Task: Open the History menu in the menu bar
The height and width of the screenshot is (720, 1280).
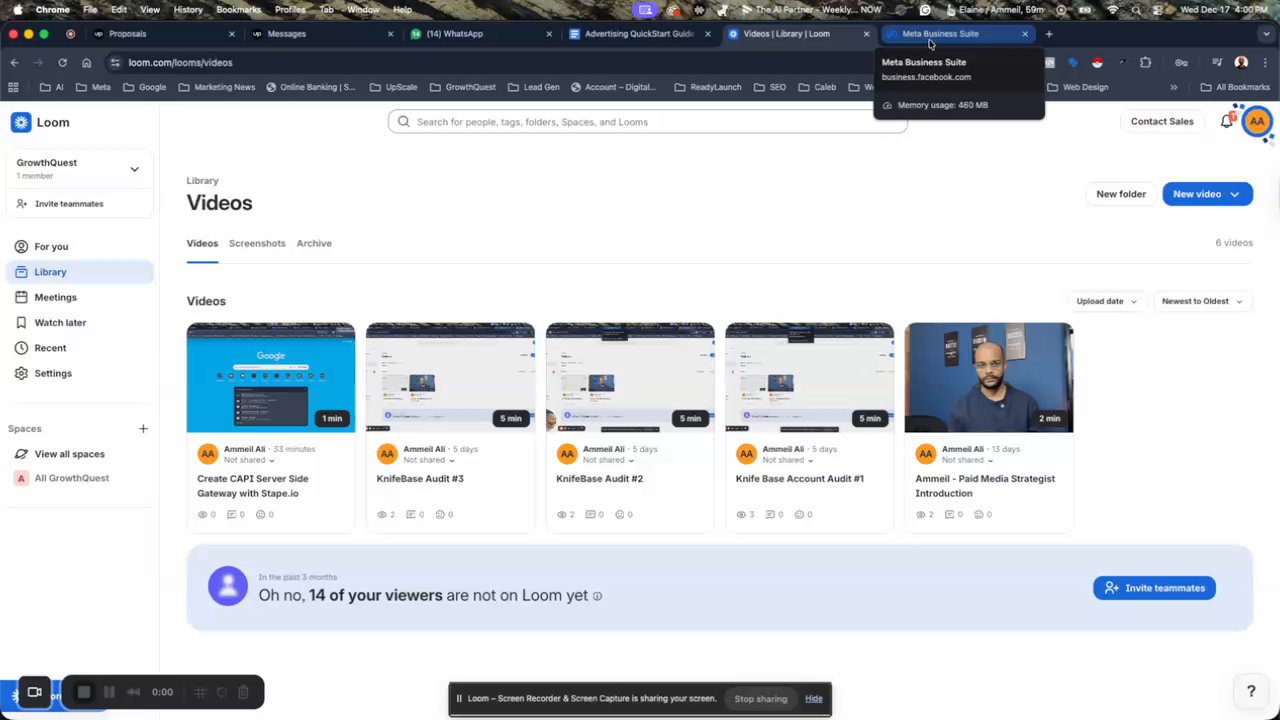Action: 188,10
